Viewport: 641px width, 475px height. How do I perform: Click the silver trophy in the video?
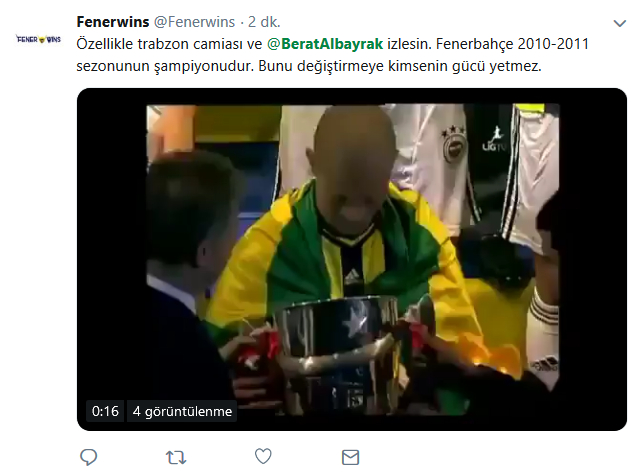pos(335,354)
